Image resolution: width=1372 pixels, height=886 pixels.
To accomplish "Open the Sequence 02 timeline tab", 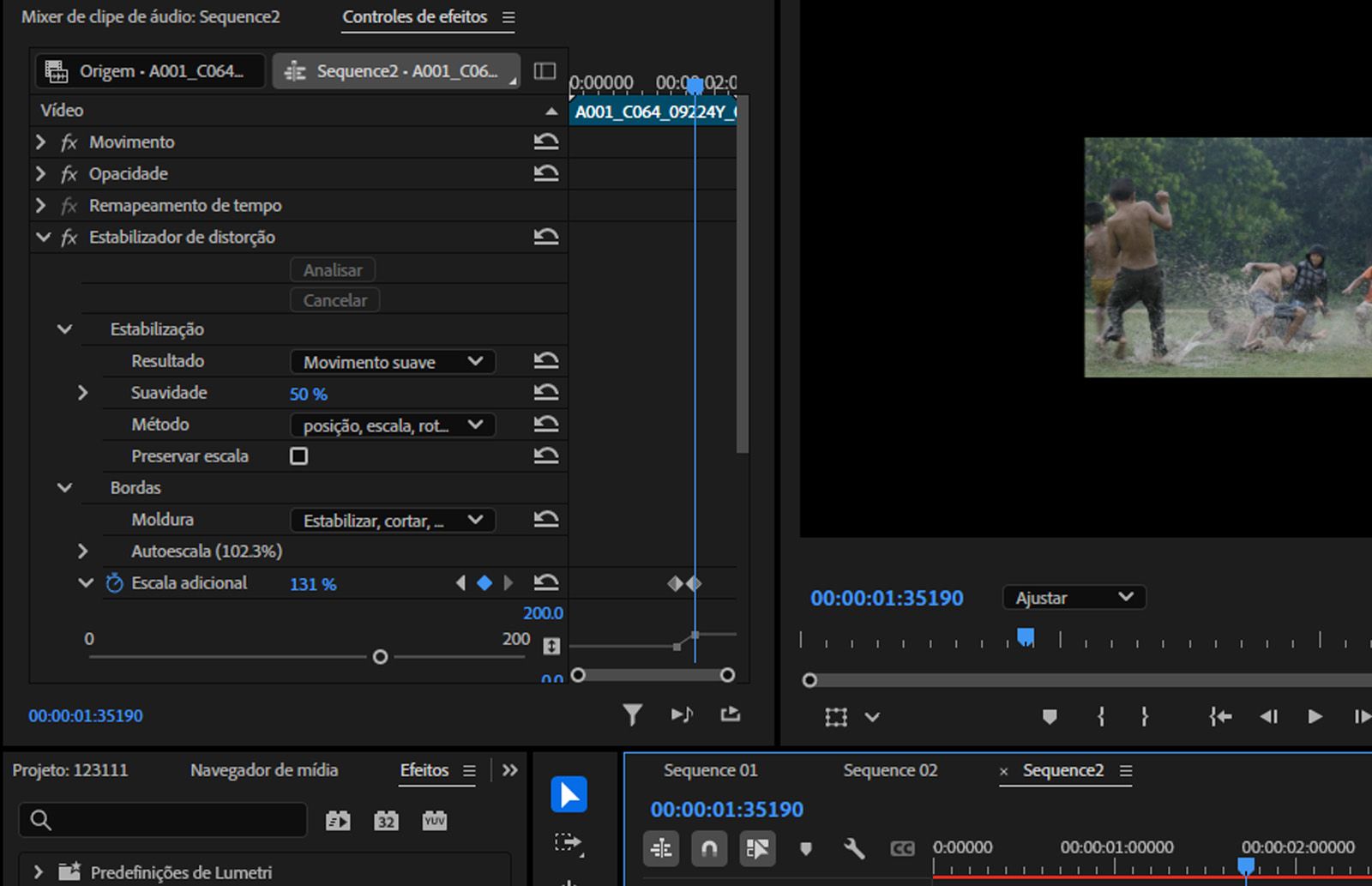I will [890, 771].
